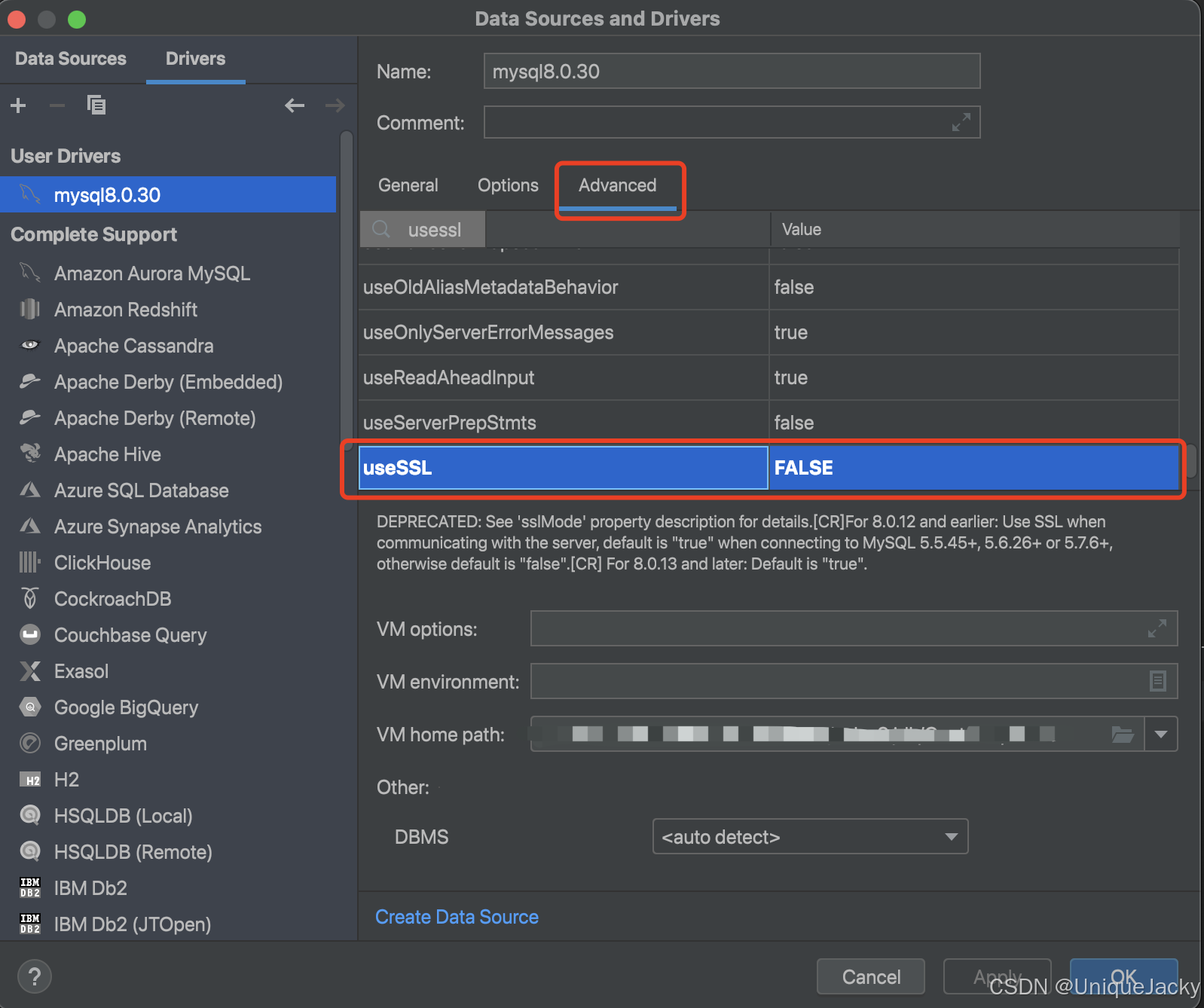Click the Exasol X icon

[30, 671]
